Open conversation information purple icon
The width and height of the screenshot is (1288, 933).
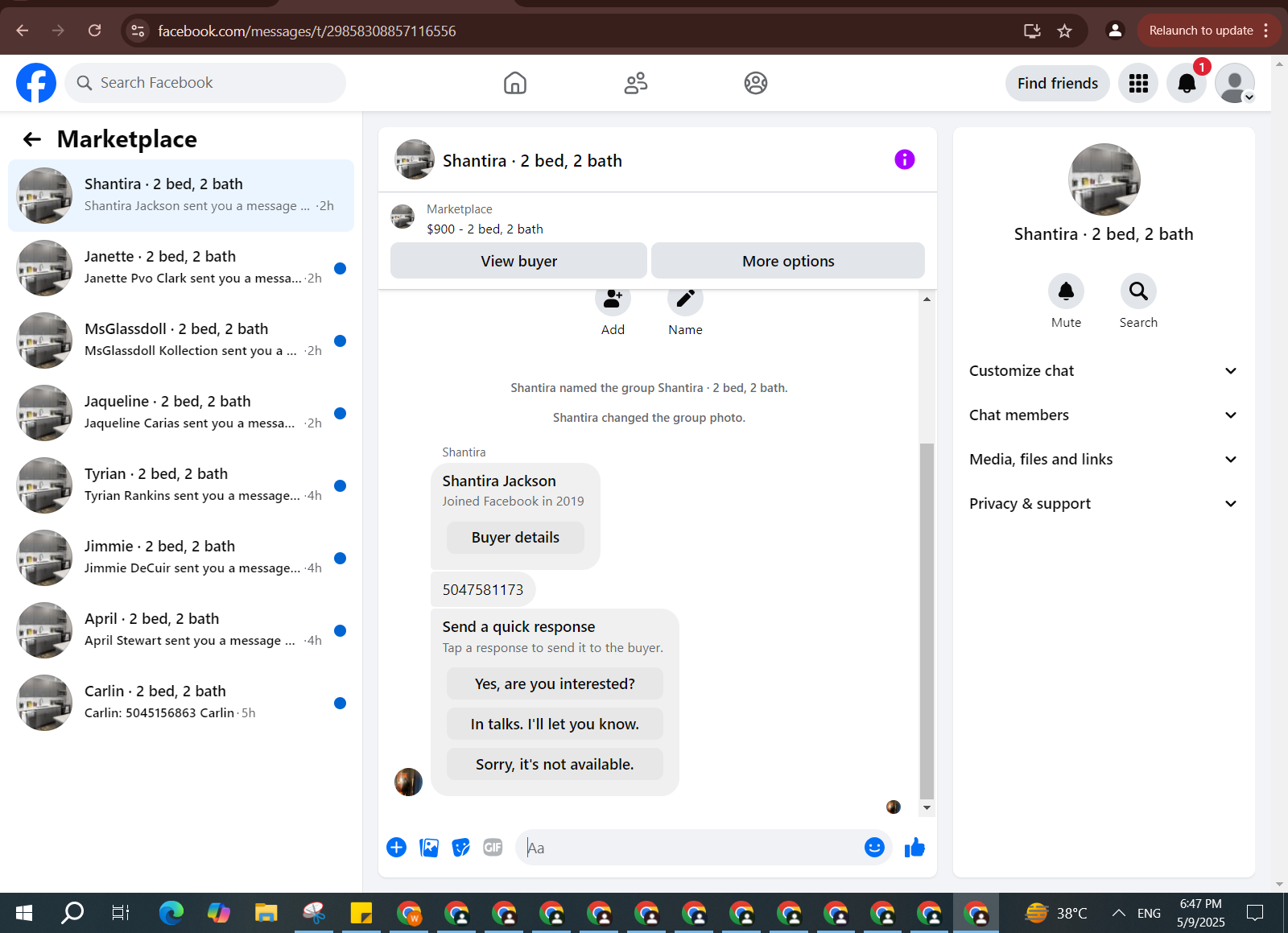pyautogui.click(x=905, y=159)
